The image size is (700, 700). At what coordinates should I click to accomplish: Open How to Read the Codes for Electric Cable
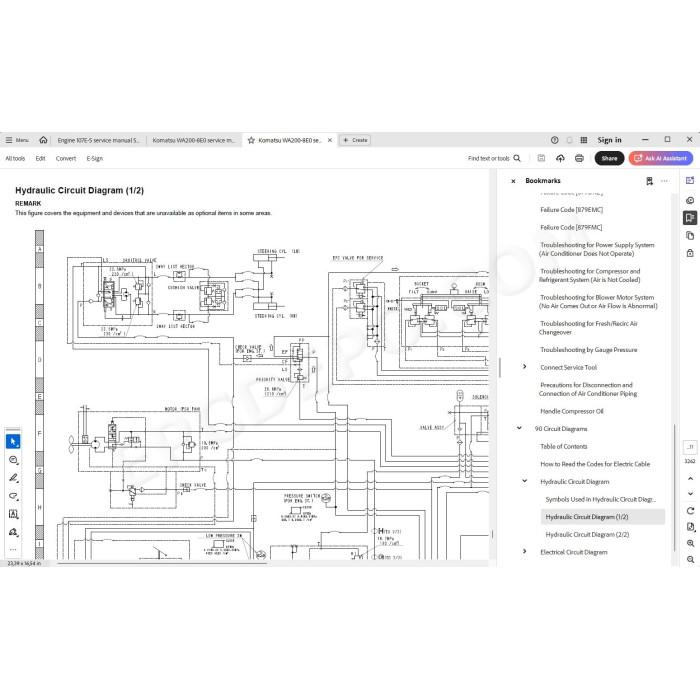(595, 464)
